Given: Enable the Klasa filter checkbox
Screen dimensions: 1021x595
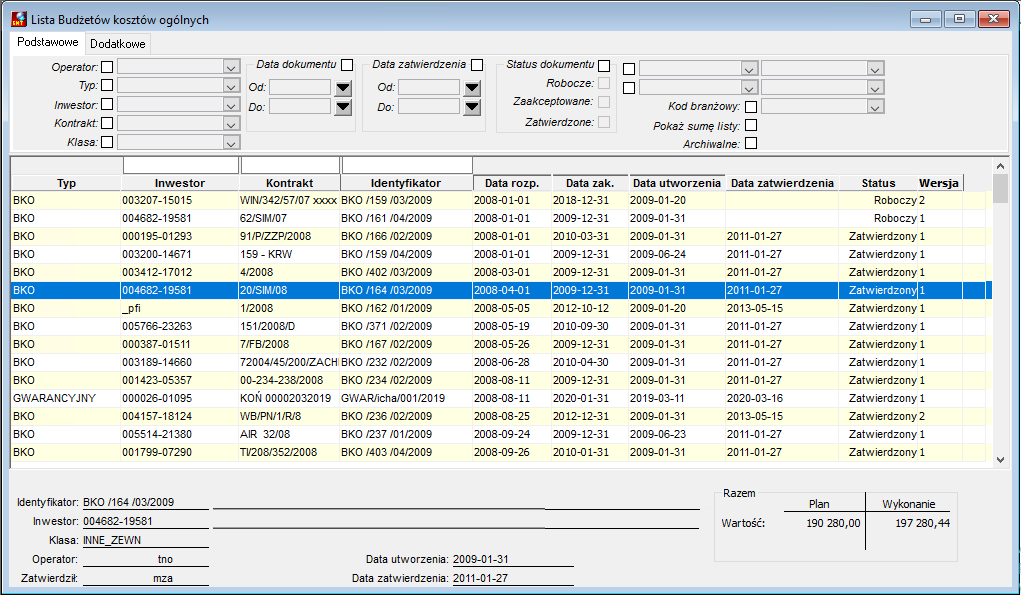Looking at the screenshot, I should click(x=107, y=141).
